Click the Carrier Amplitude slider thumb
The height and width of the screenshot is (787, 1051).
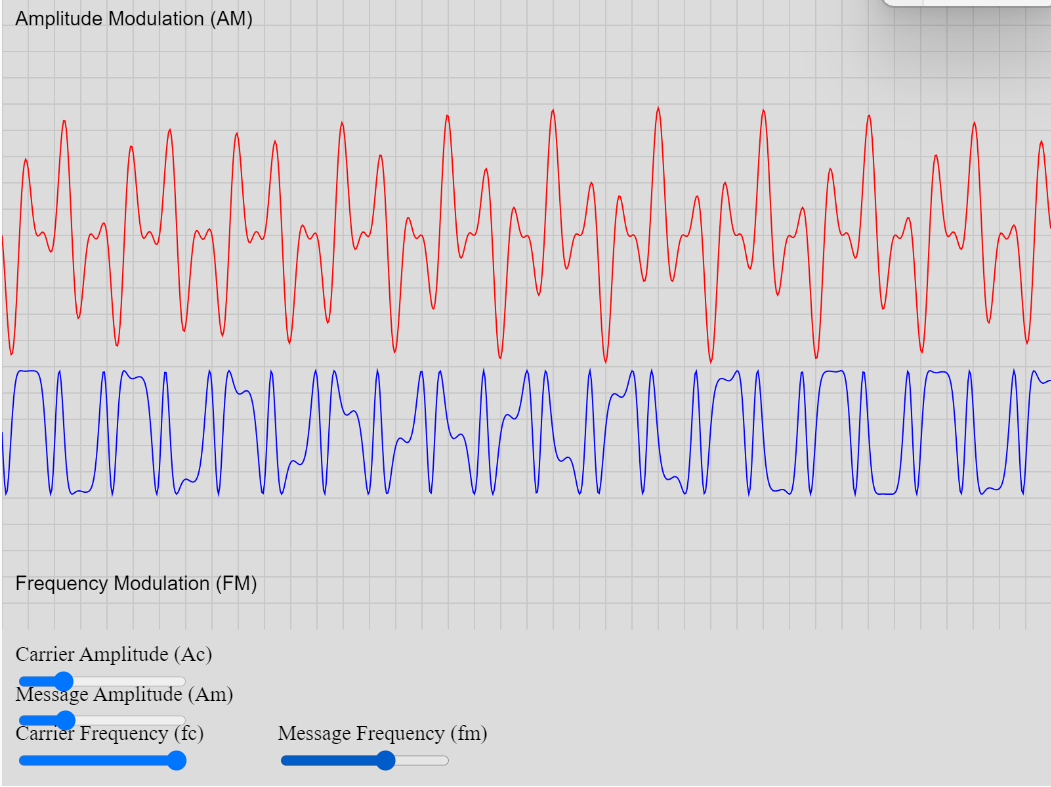(63, 682)
